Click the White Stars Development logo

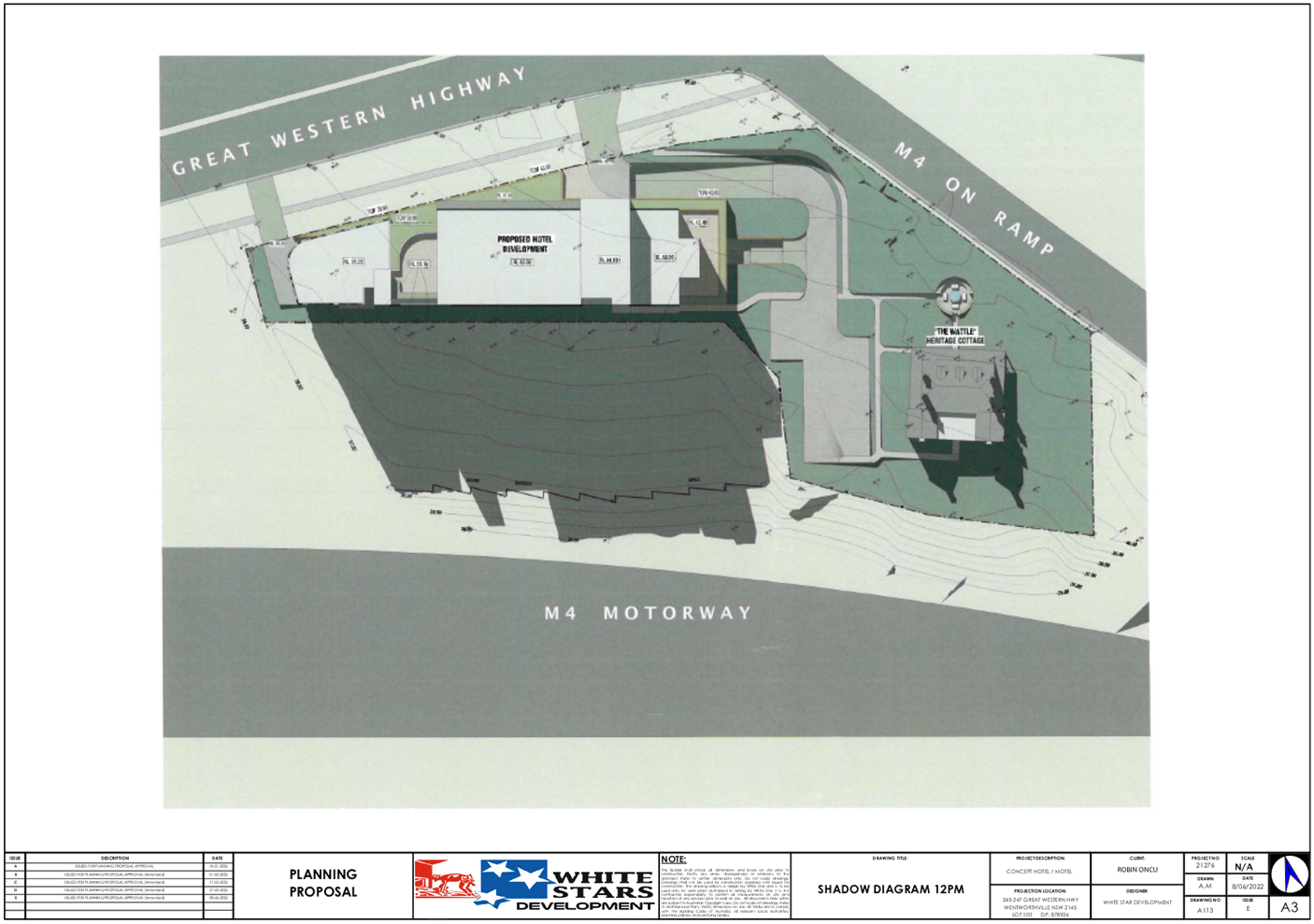tap(565, 886)
